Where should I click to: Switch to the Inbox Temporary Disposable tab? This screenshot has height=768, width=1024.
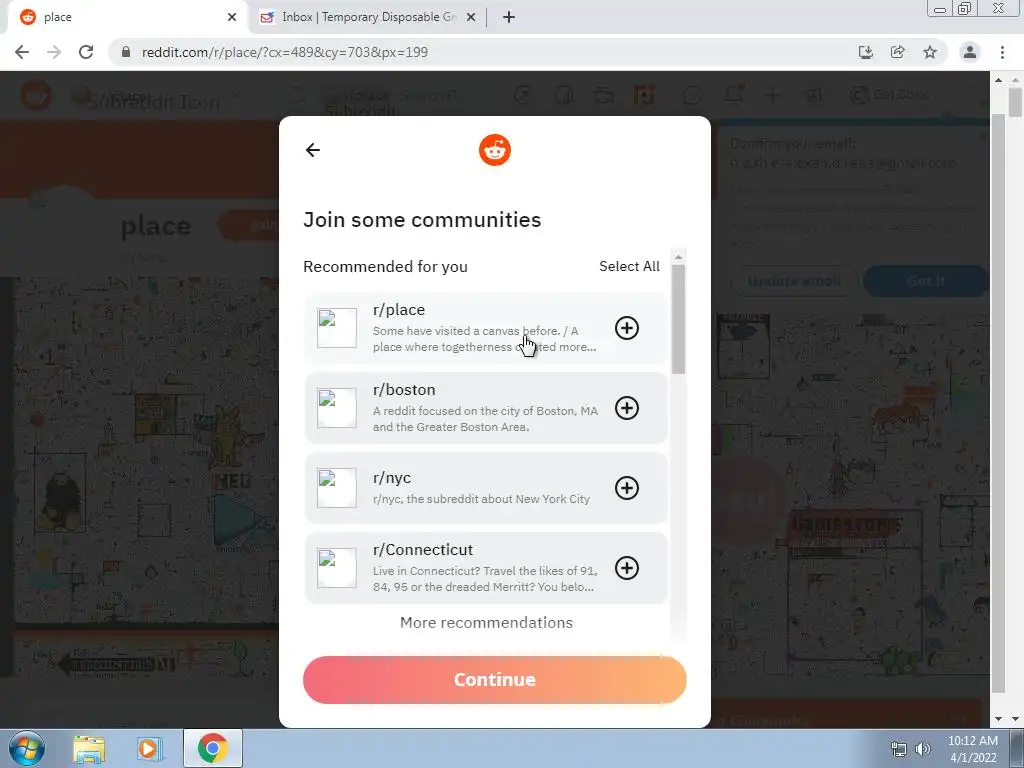click(368, 17)
